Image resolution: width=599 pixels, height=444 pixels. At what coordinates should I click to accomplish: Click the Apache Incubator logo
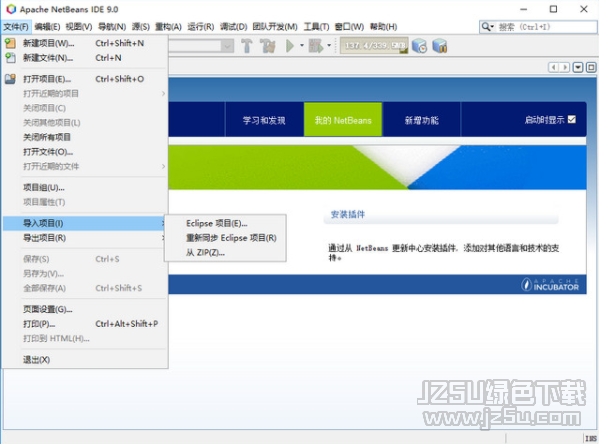point(550,284)
